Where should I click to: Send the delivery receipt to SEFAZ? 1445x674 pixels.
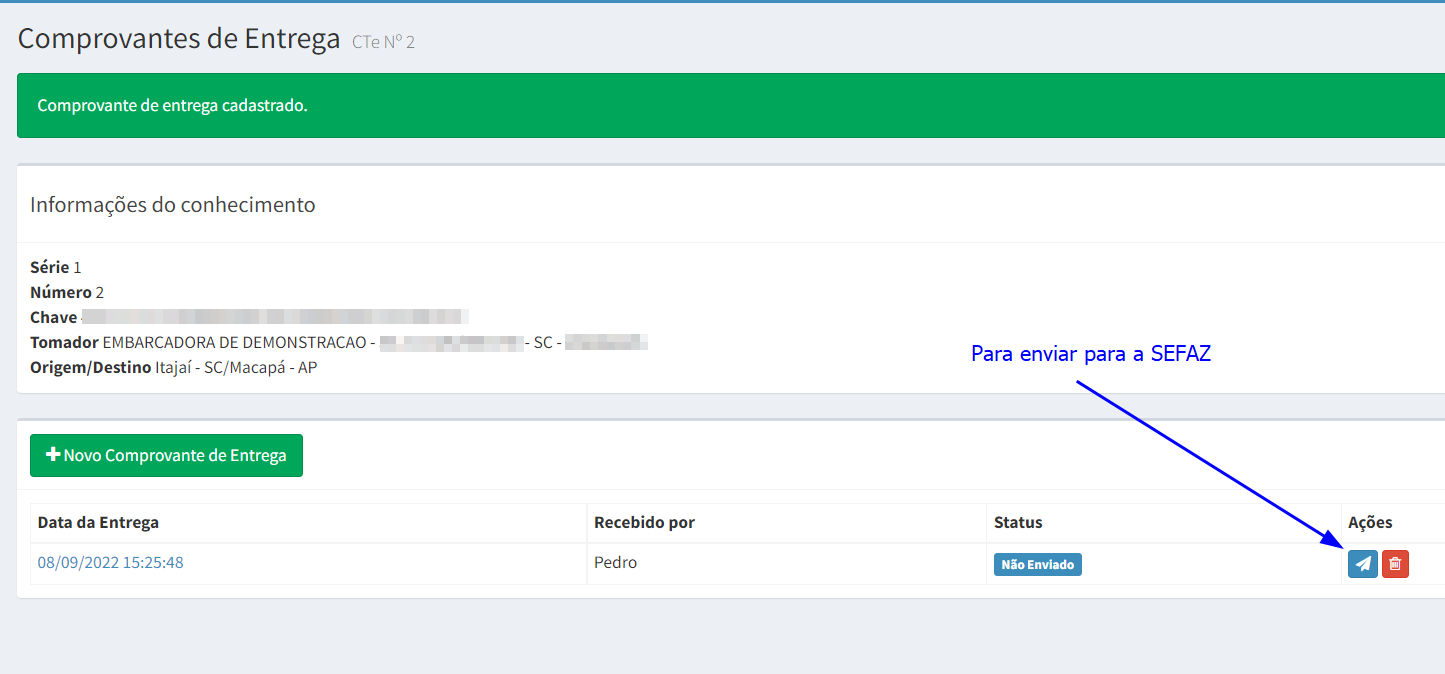pyautogui.click(x=1362, y=564)
